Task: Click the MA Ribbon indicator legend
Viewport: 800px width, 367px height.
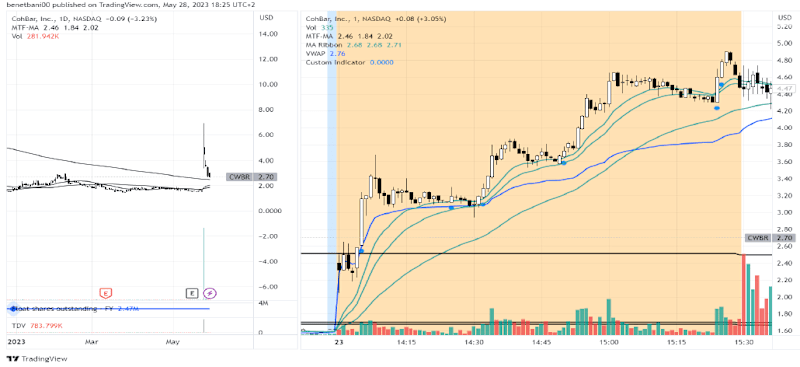Action: 353,44
